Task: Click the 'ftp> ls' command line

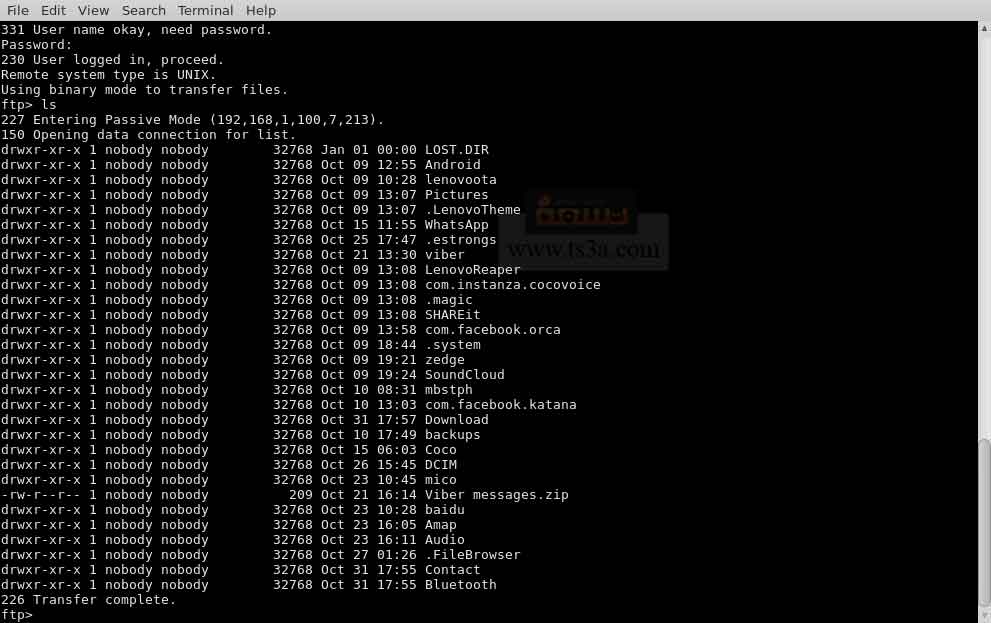Action: point(28,105)
